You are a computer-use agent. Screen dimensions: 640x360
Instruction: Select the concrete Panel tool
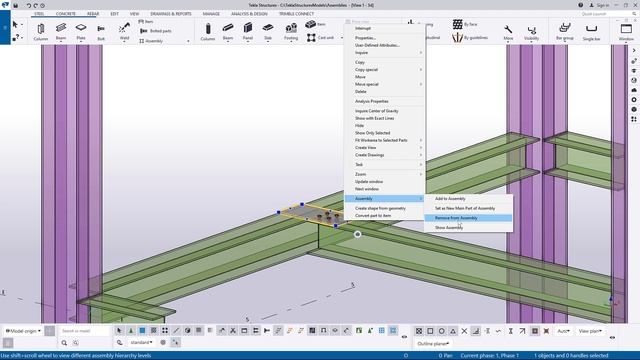tap(248, 31)
